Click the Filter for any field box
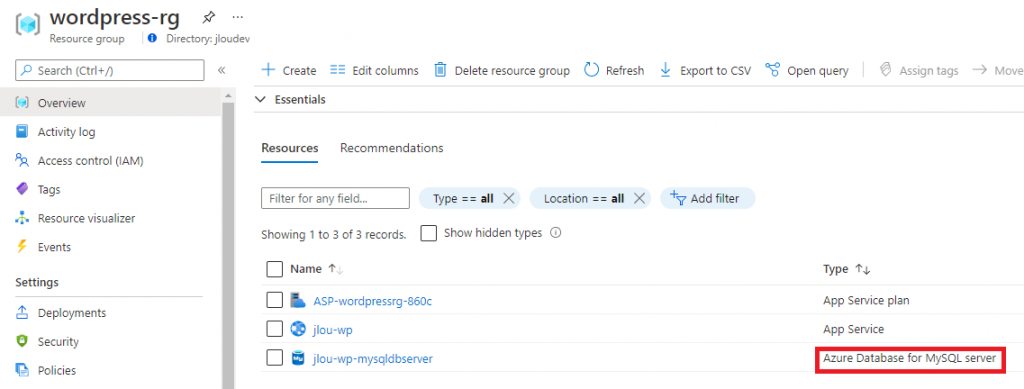1024x389 pixels. point(335,198)
